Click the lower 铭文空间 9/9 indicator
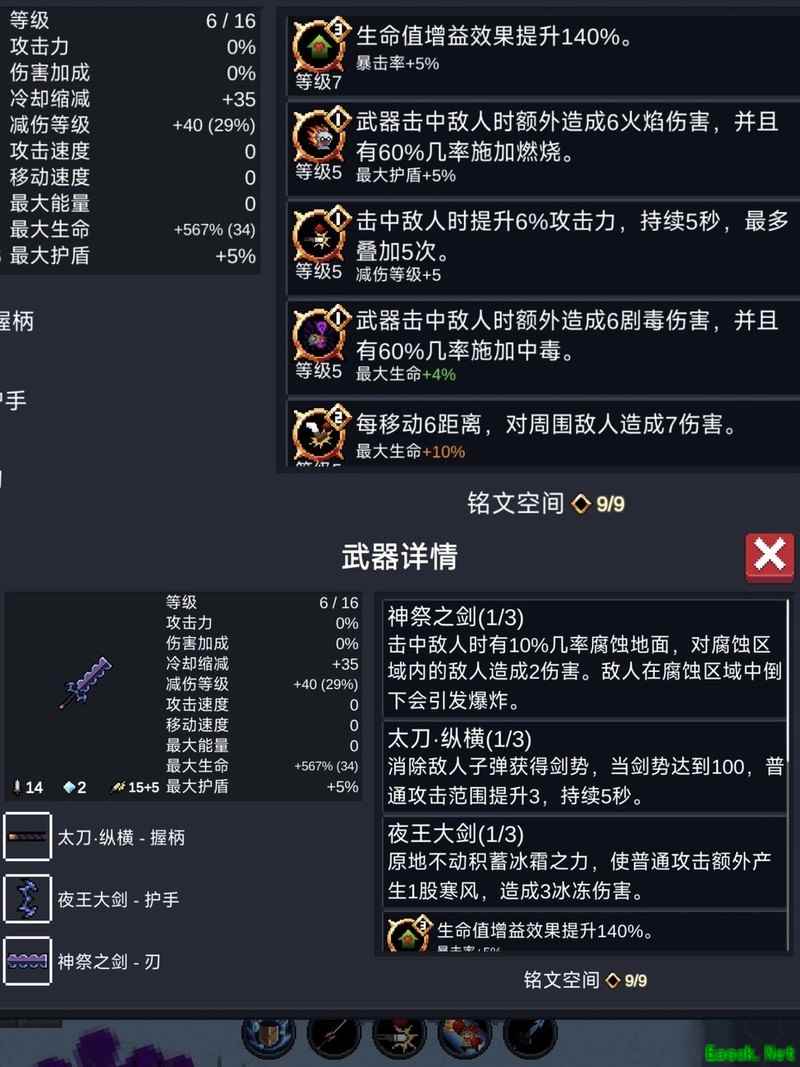The width and height of the screenshot is (800, 1067). coord(585,980)
